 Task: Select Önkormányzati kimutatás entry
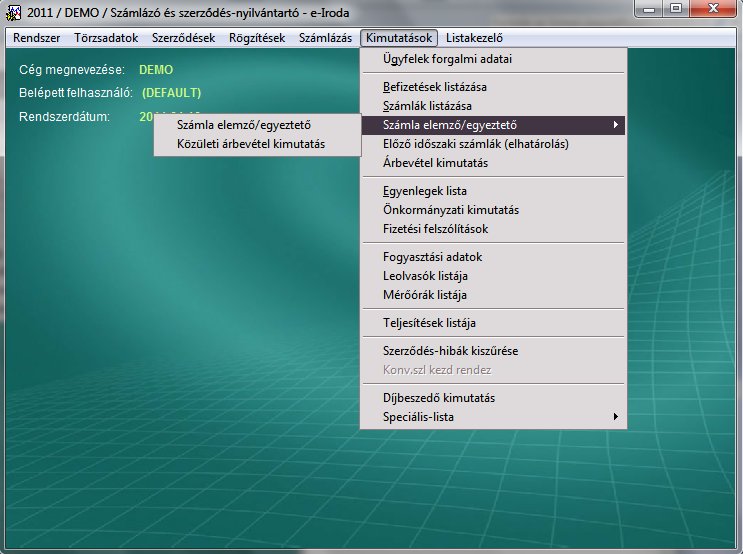451,210
